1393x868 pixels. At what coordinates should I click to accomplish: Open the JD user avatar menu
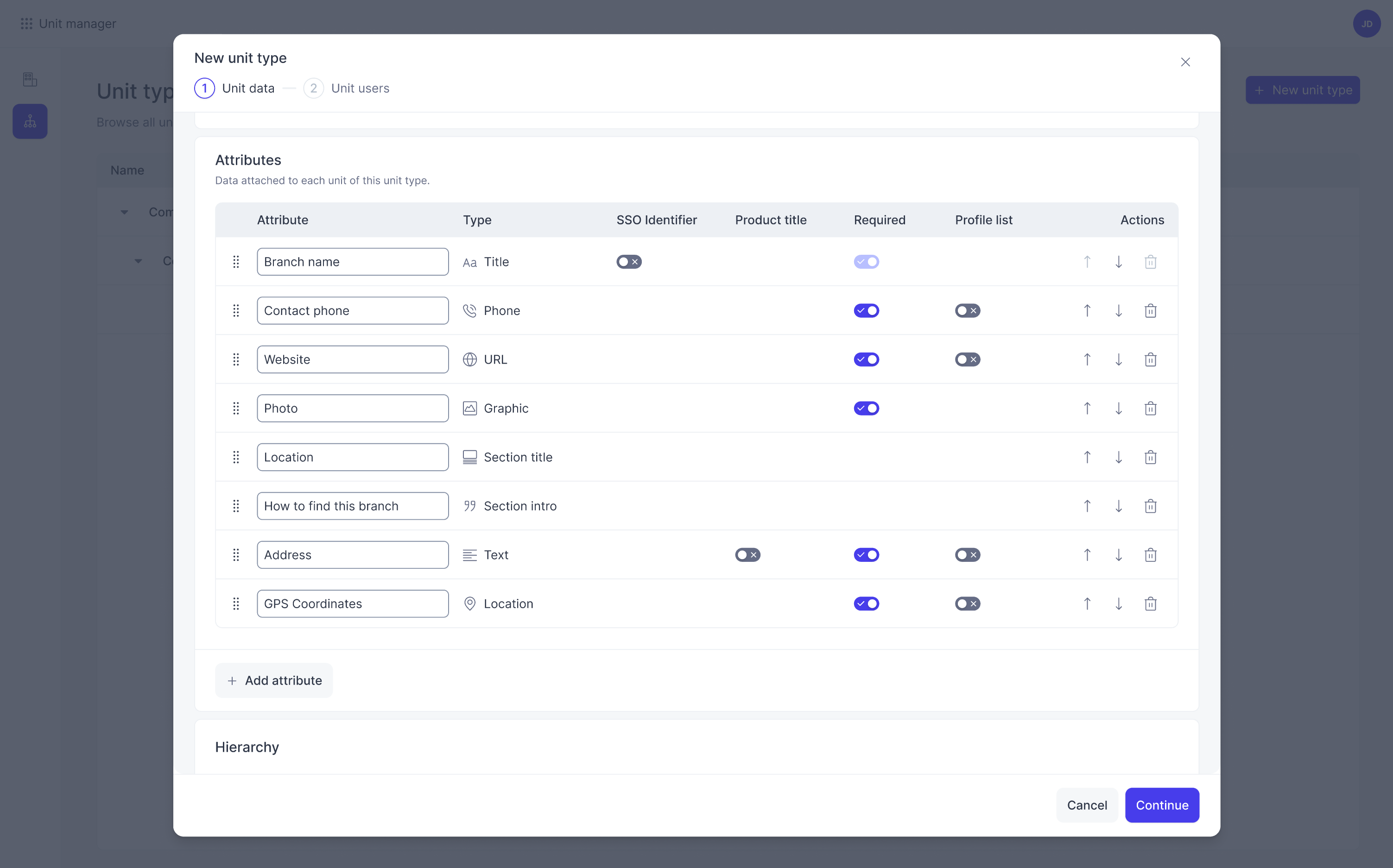pos(1367,24)
